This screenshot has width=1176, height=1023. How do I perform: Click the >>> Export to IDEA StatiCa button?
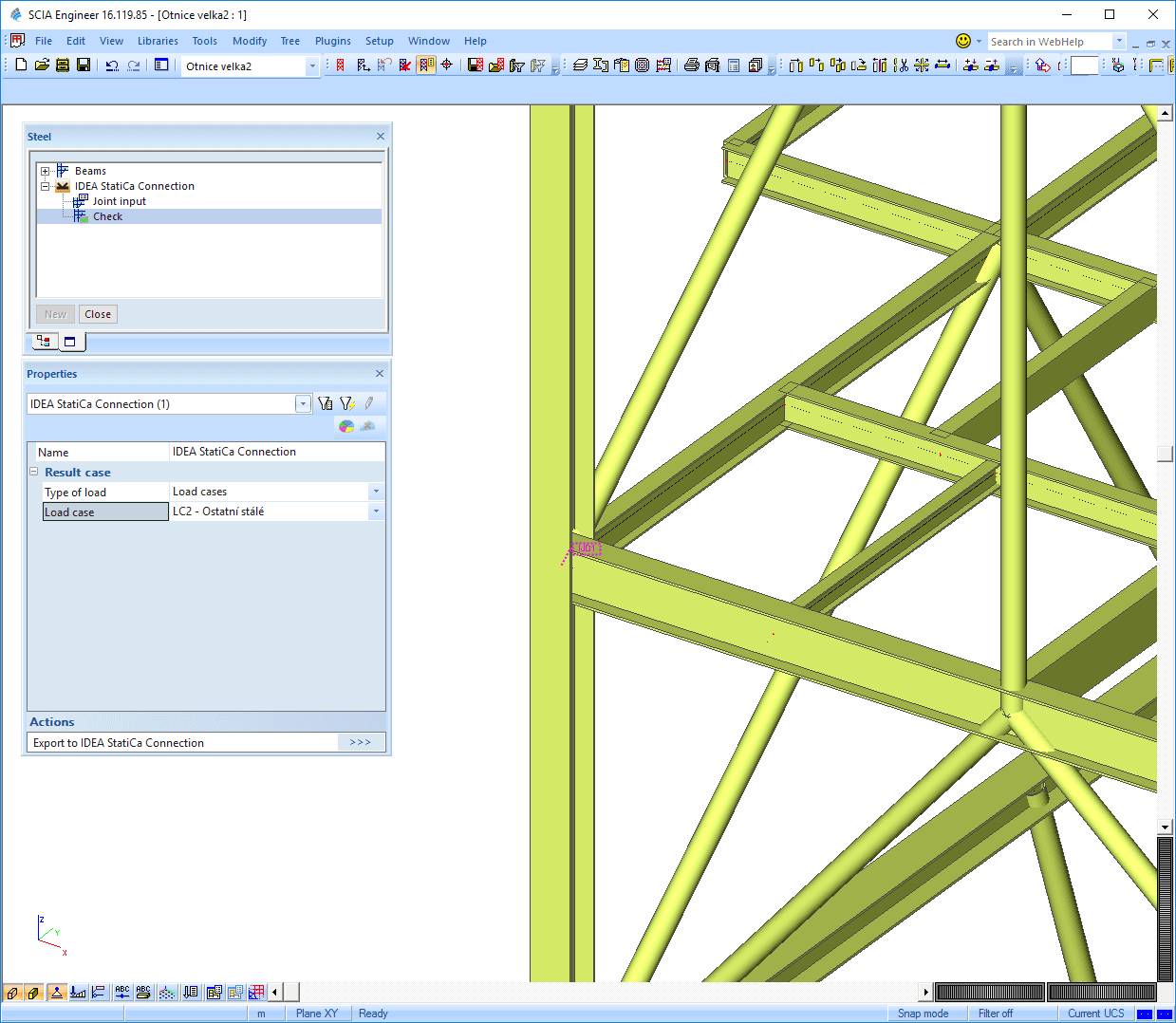(x=361, y=742)
